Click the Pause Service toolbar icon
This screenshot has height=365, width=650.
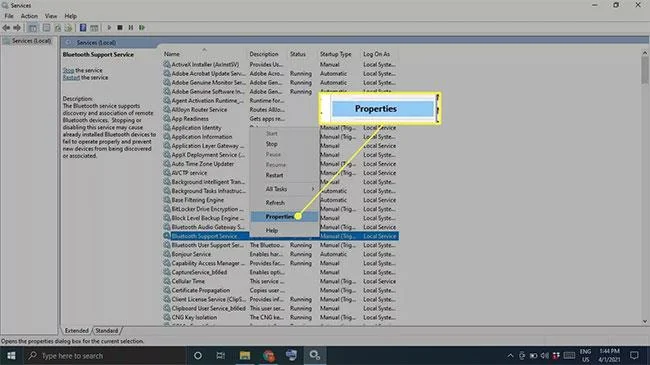(x=131, y=28)
